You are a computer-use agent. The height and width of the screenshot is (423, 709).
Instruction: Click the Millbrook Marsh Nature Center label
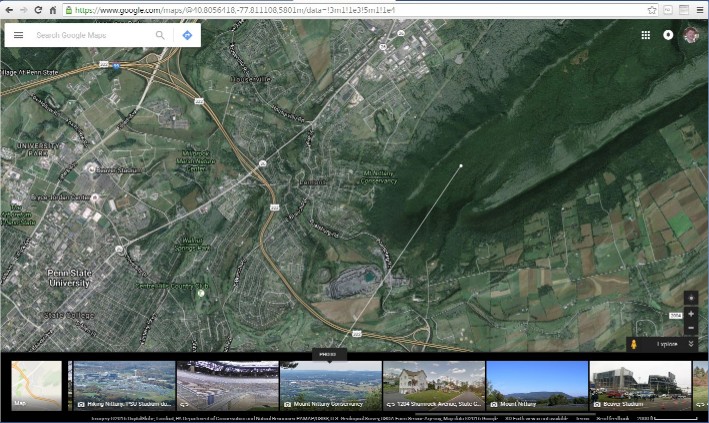(196, 161)
